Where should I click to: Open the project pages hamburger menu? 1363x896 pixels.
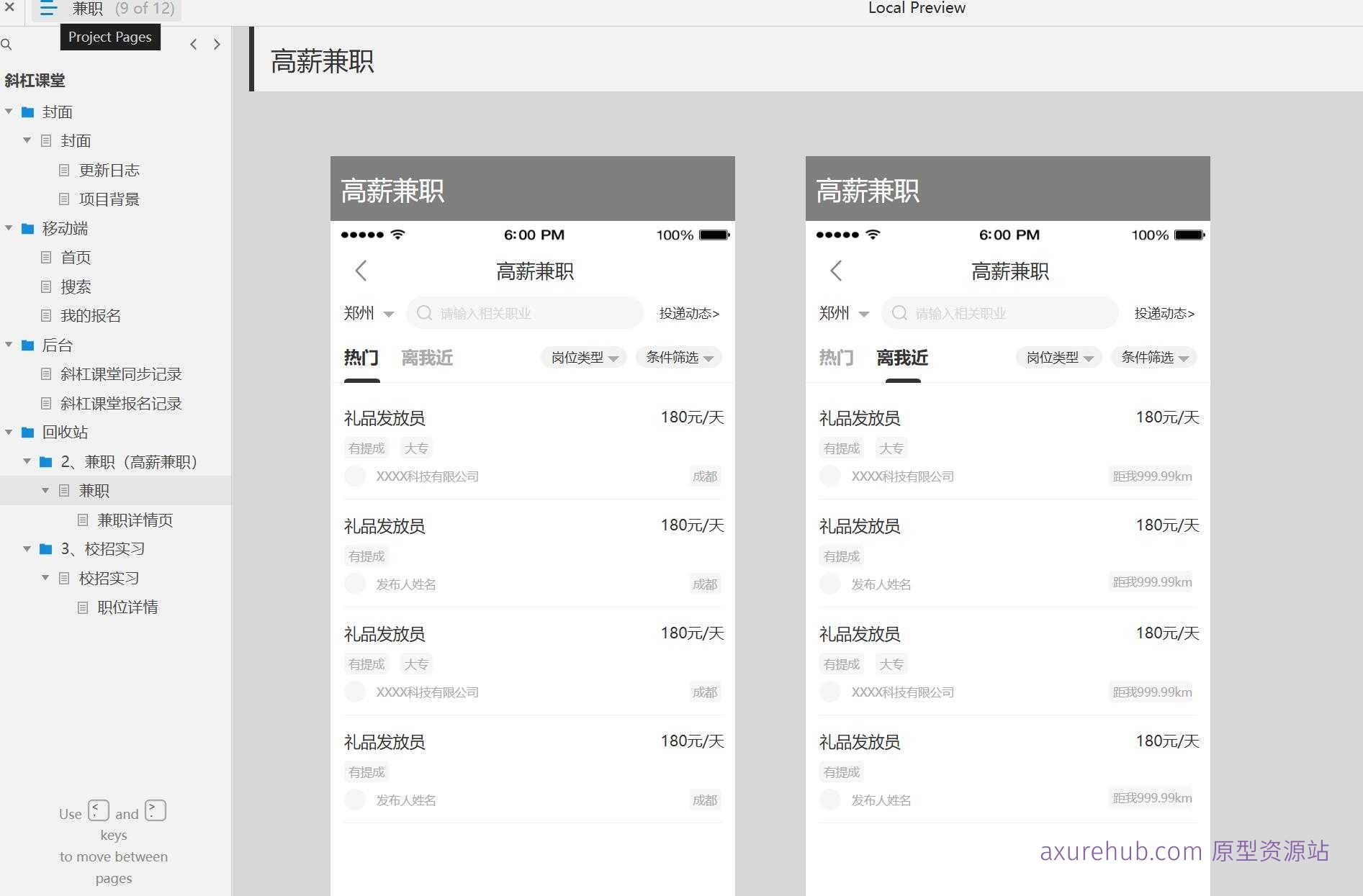click(x=47, y=9)
